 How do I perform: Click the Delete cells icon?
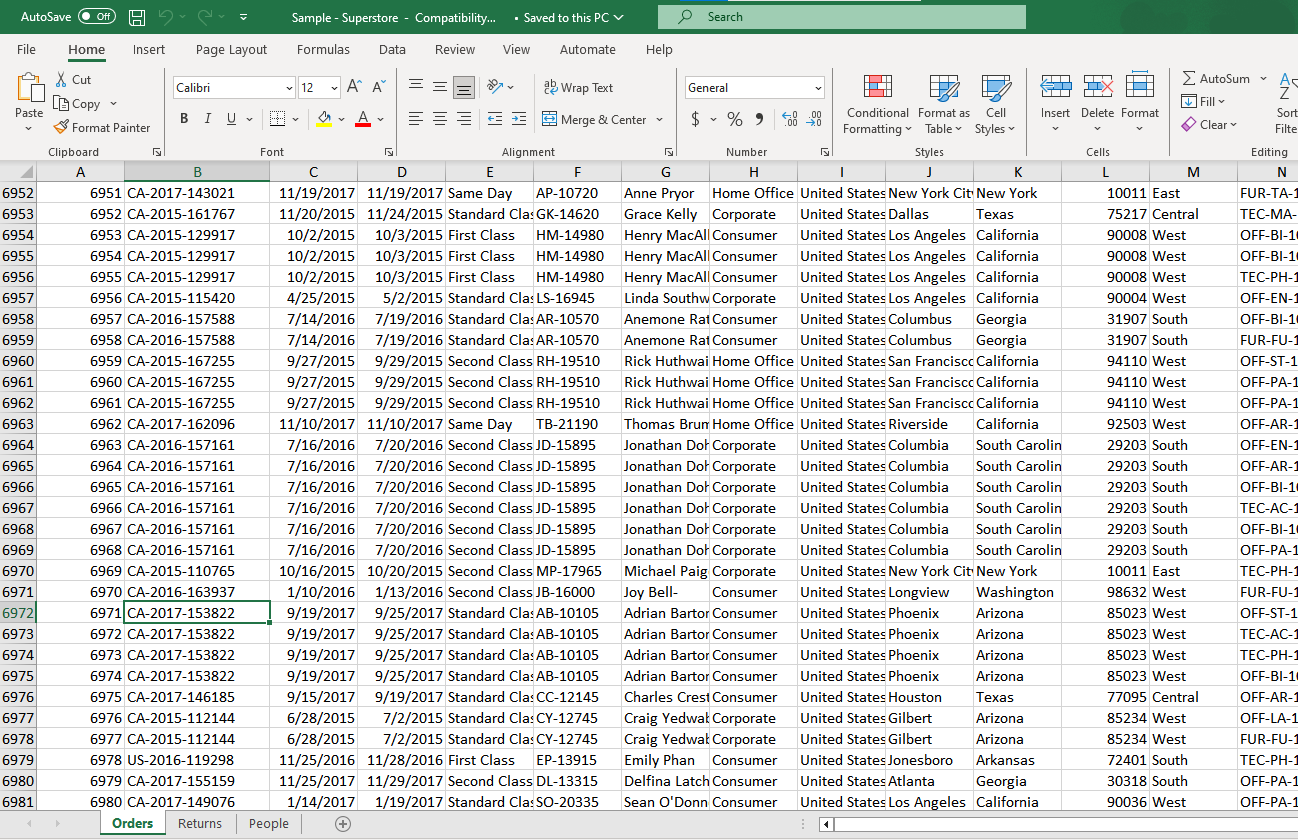point(1098,87)
